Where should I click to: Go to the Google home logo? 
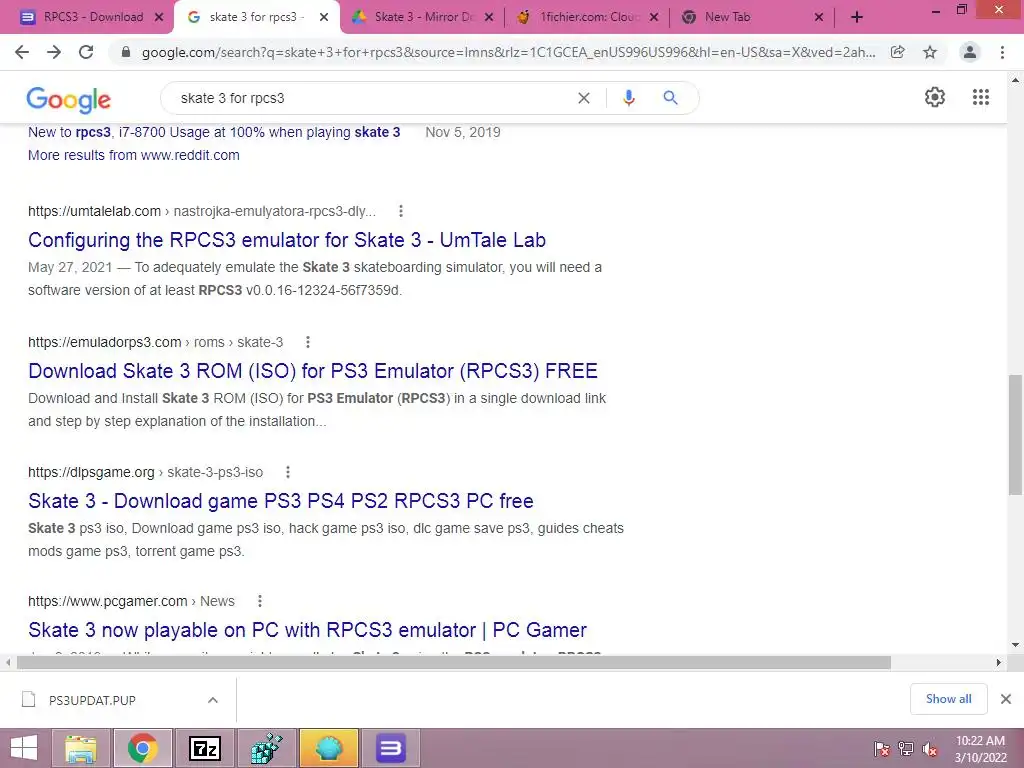69,99
